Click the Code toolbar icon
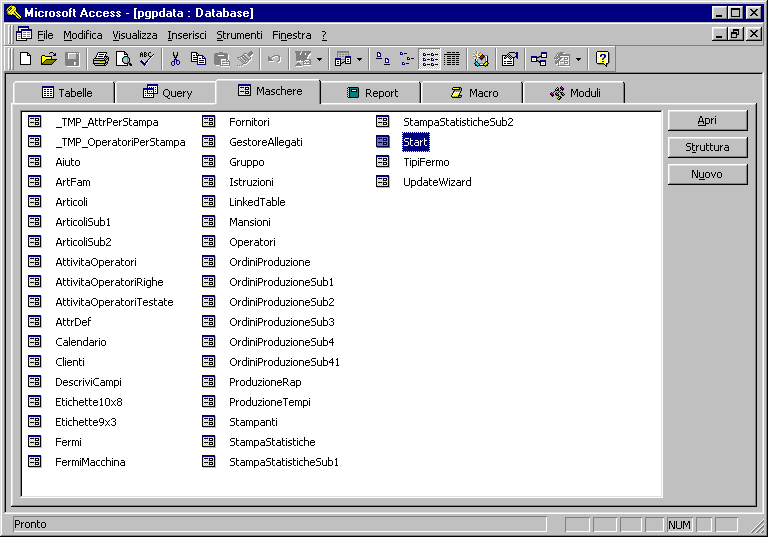Viewport: 768px width, 537px height. pos(480,59)
